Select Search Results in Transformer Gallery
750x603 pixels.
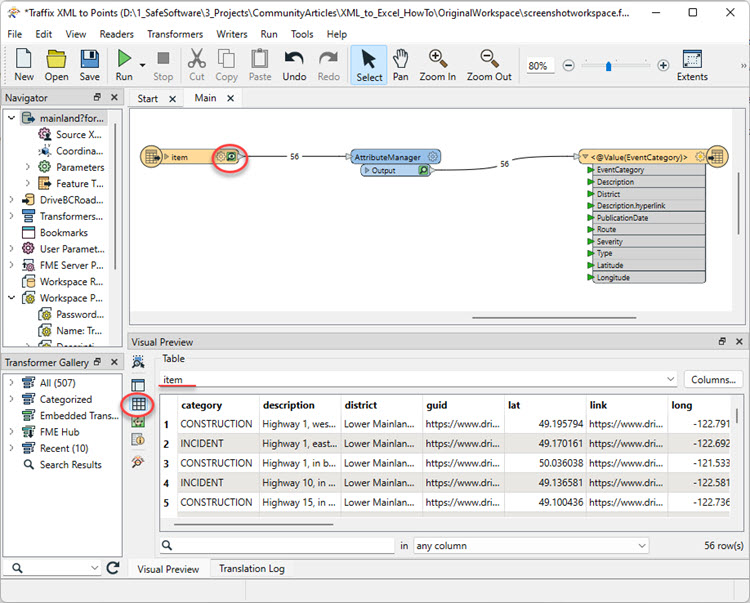click(70, 464)
